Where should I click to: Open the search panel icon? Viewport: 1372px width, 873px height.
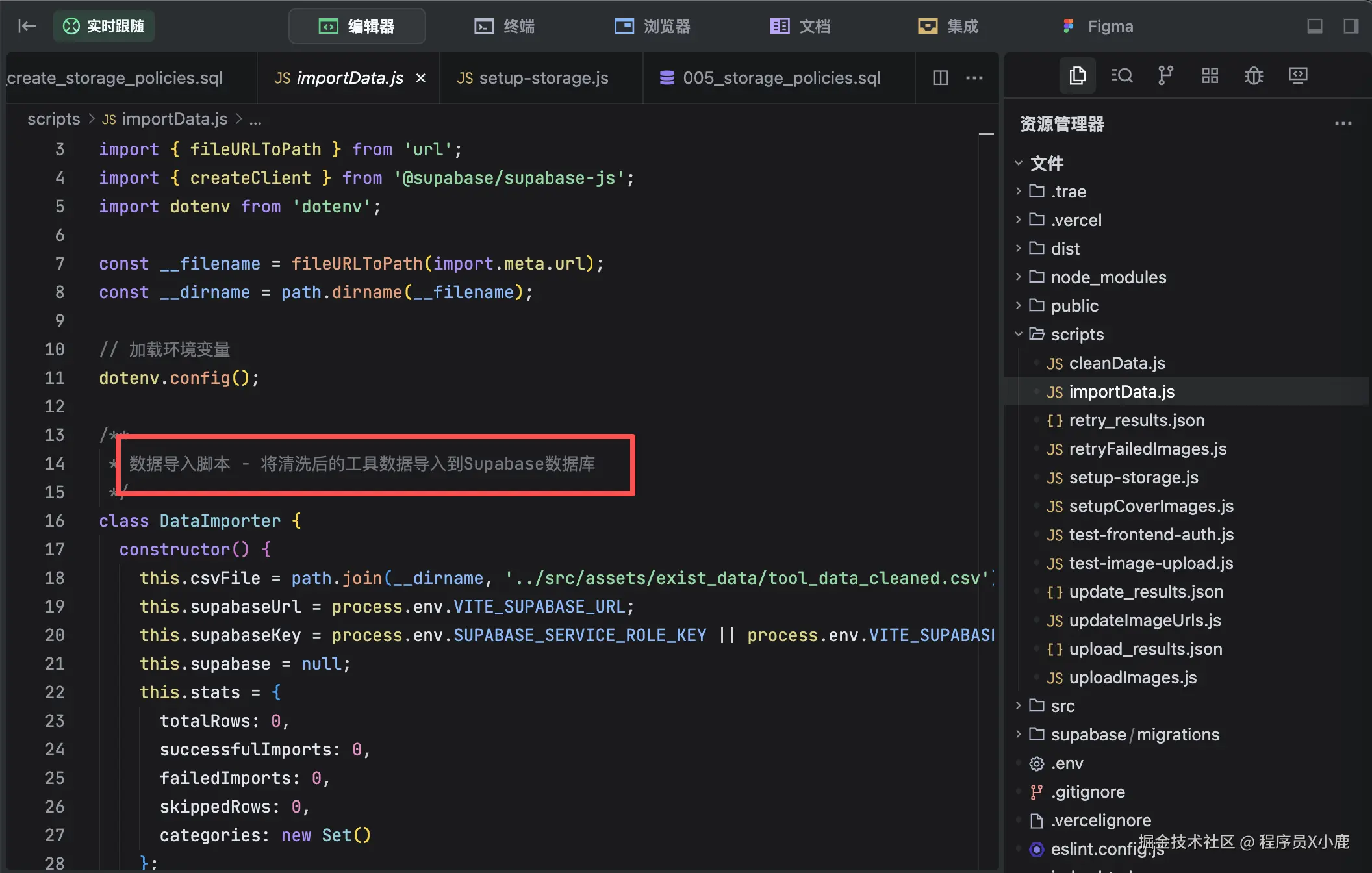(x=1122, y=76)
